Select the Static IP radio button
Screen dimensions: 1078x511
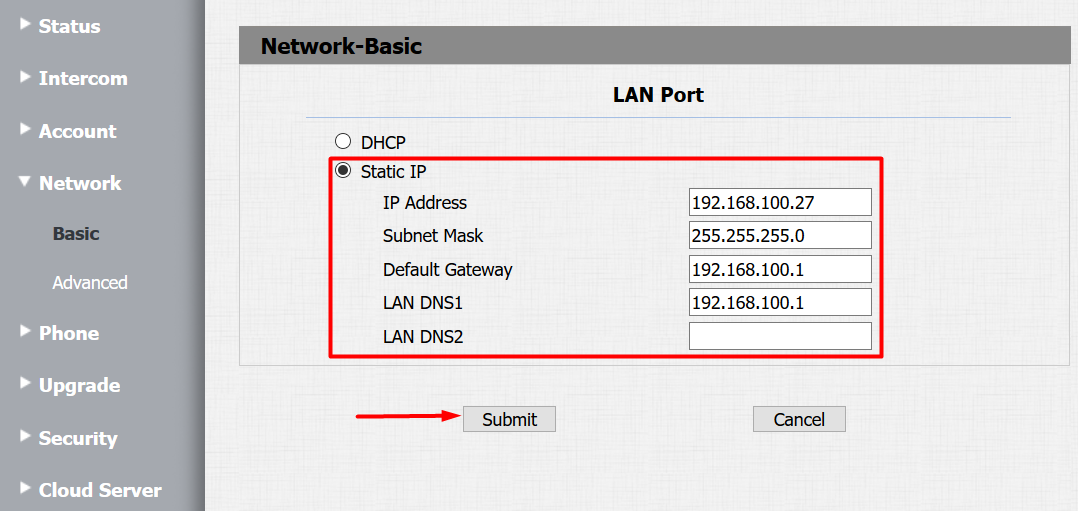(x=343, y=171)
